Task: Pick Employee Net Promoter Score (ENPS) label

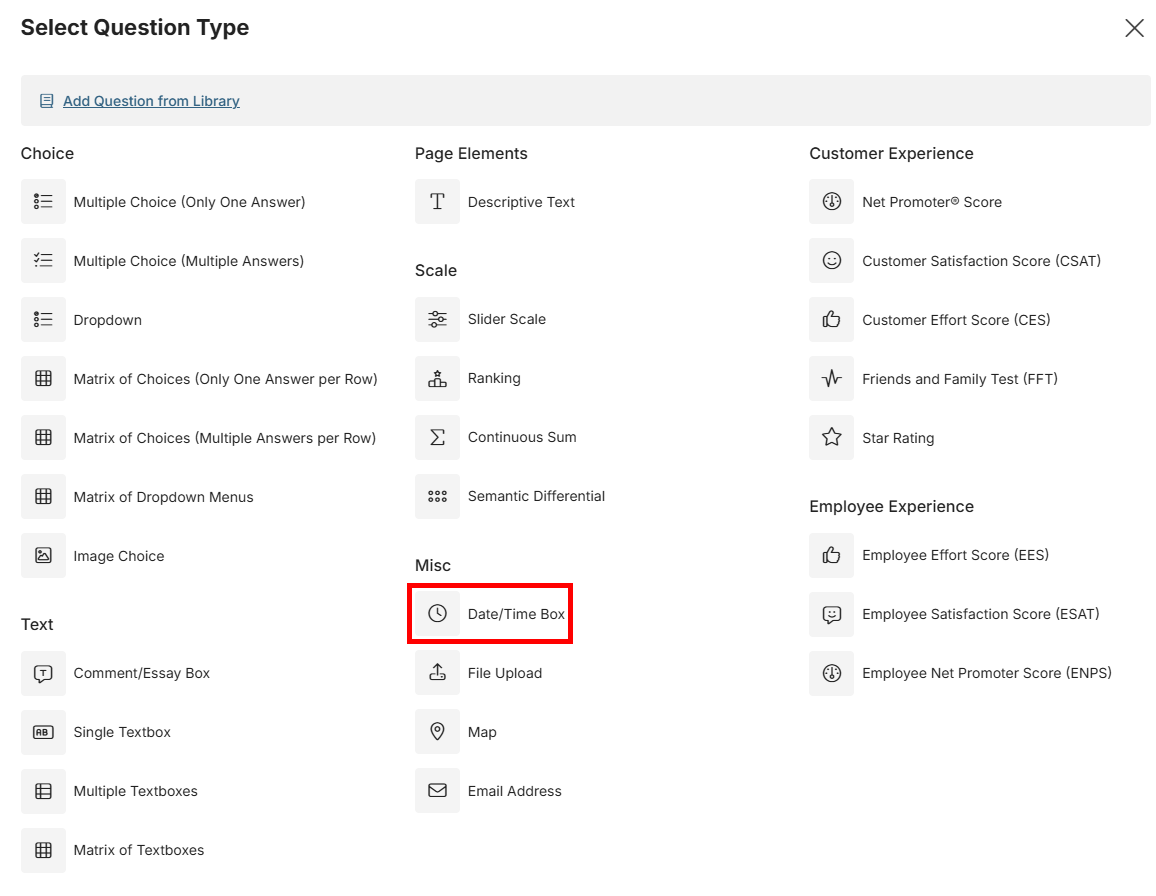Action: click(x=987, y=673)
